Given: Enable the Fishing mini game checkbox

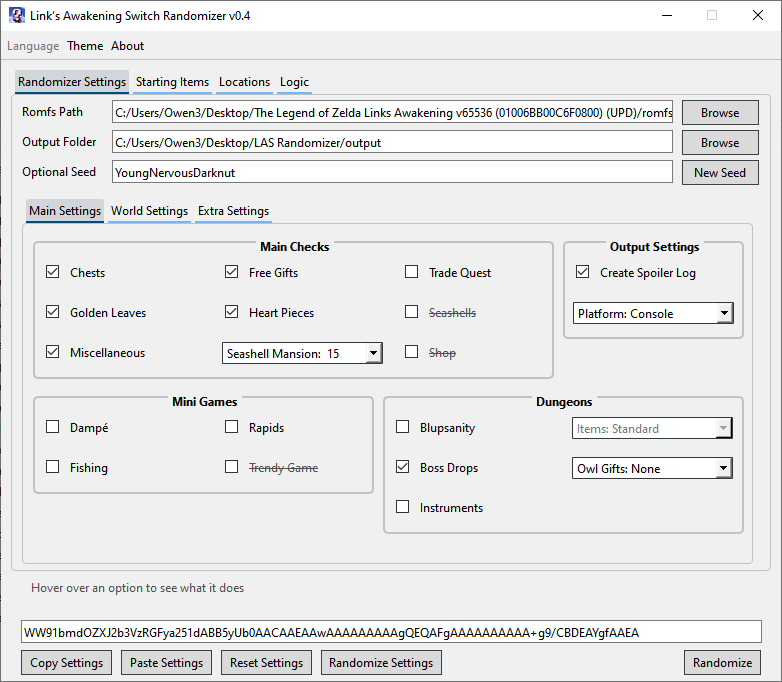Looking at the screenshot, I should coord(52,467).
